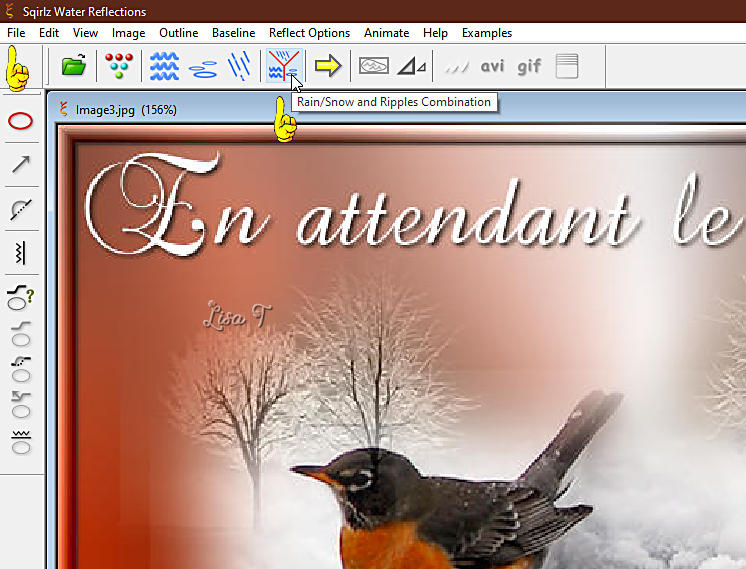Open the Baseline menu

pos(234,33)
